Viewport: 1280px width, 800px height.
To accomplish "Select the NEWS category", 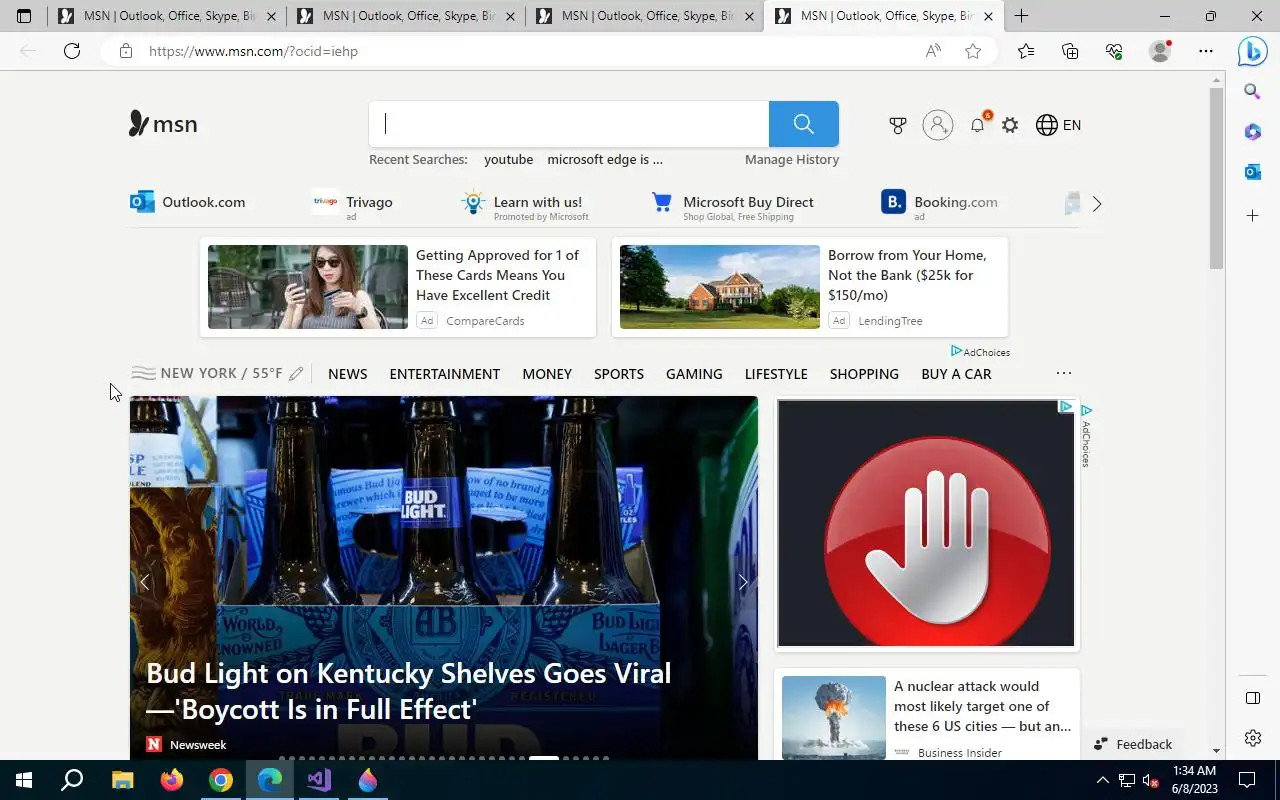I will (348, 374).
